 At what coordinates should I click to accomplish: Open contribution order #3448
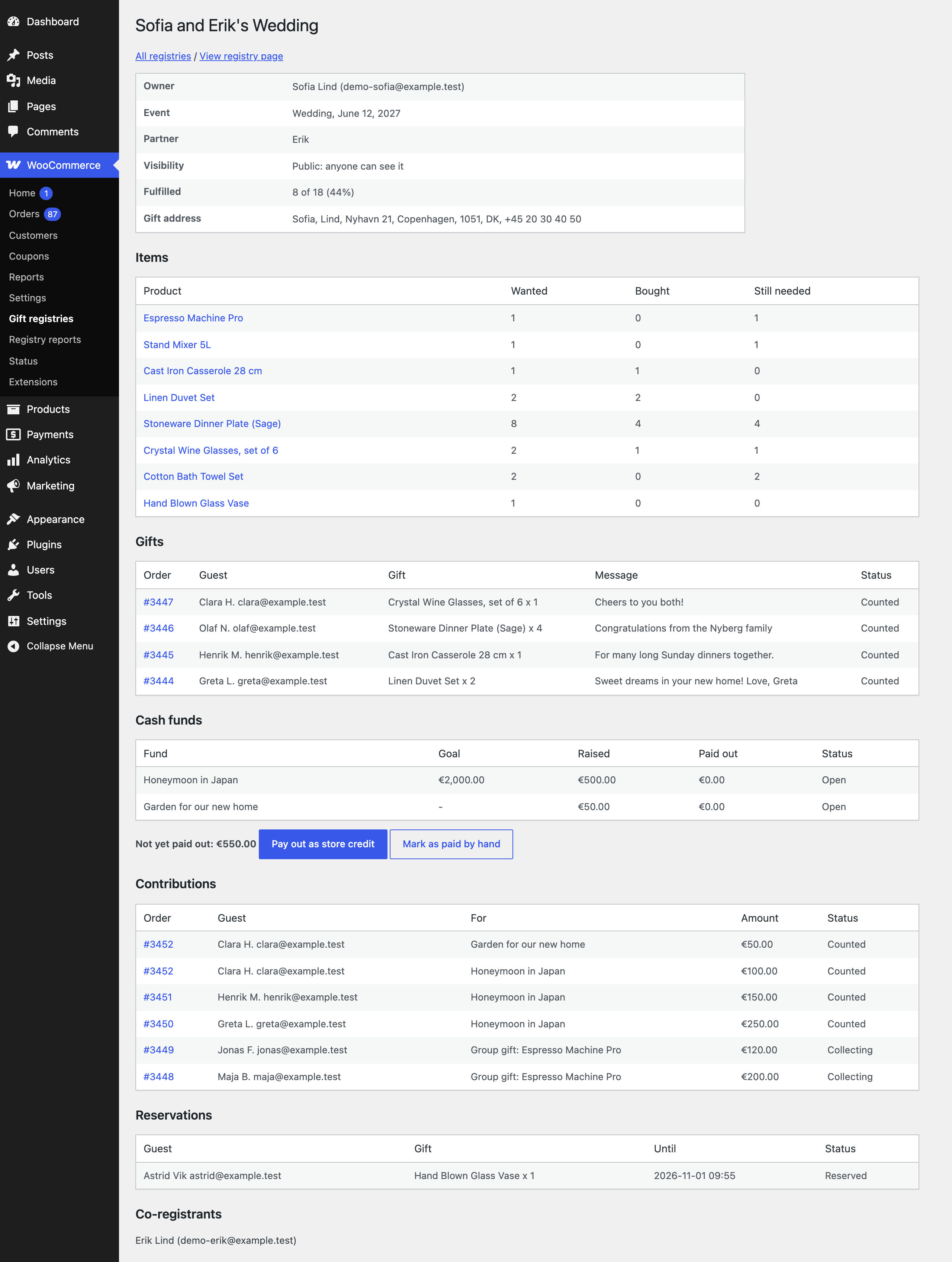coord(158,1076)
